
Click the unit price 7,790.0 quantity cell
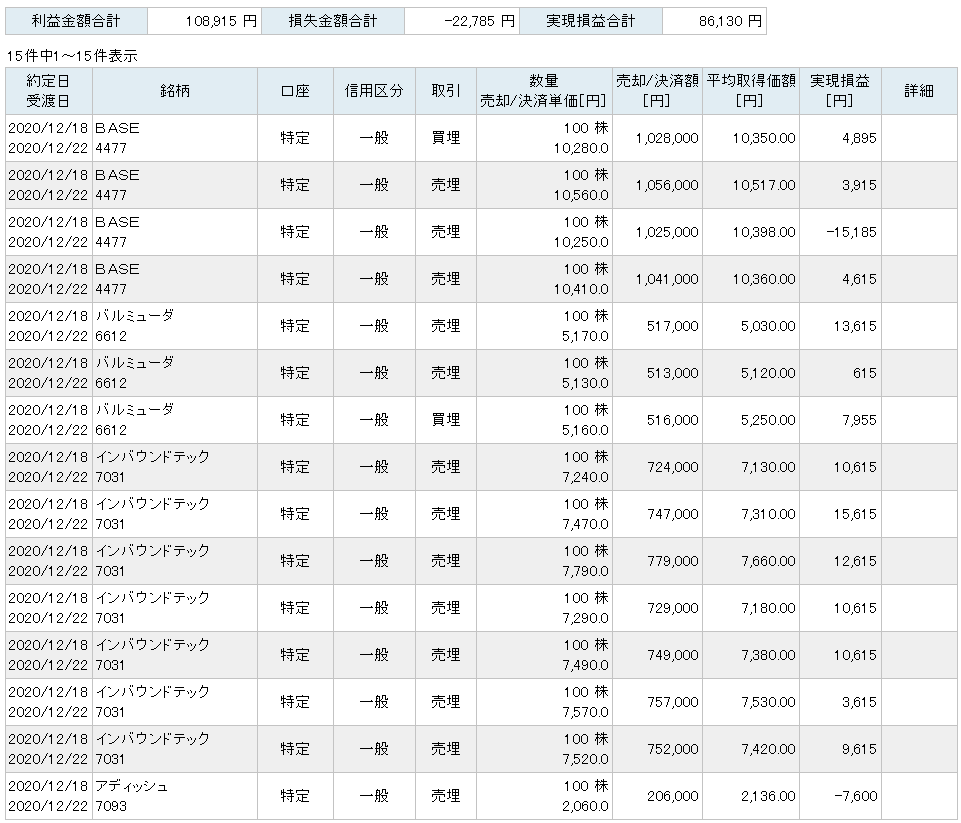[544, 561]
